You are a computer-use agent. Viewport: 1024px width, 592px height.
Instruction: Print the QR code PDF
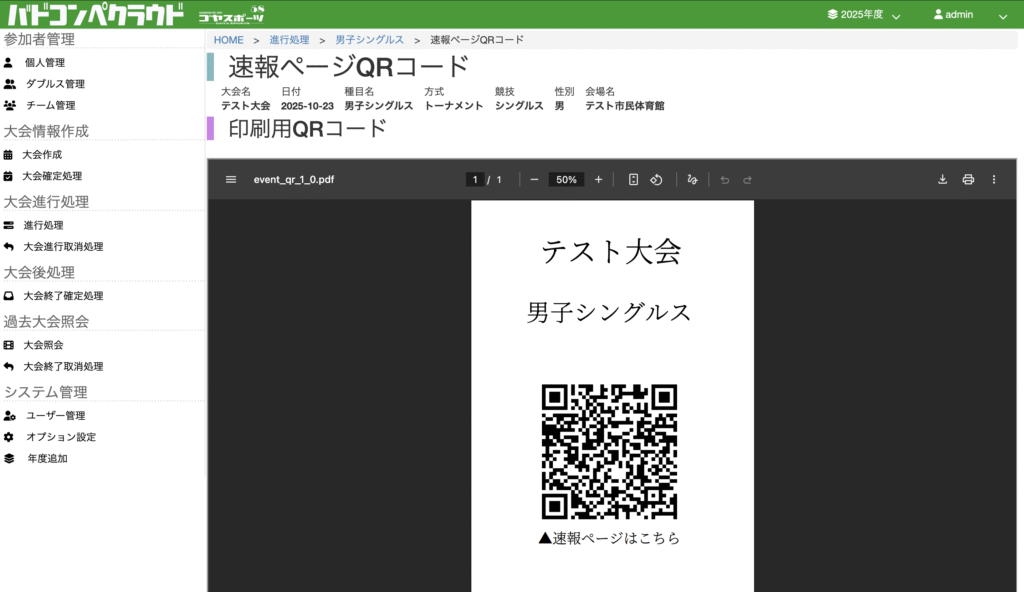click(x=968, y=180)
